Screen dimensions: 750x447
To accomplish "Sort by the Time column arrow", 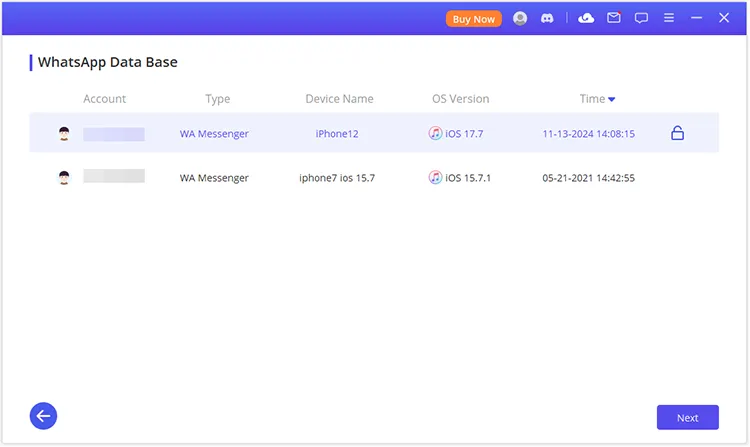I will tap(611, 99).
